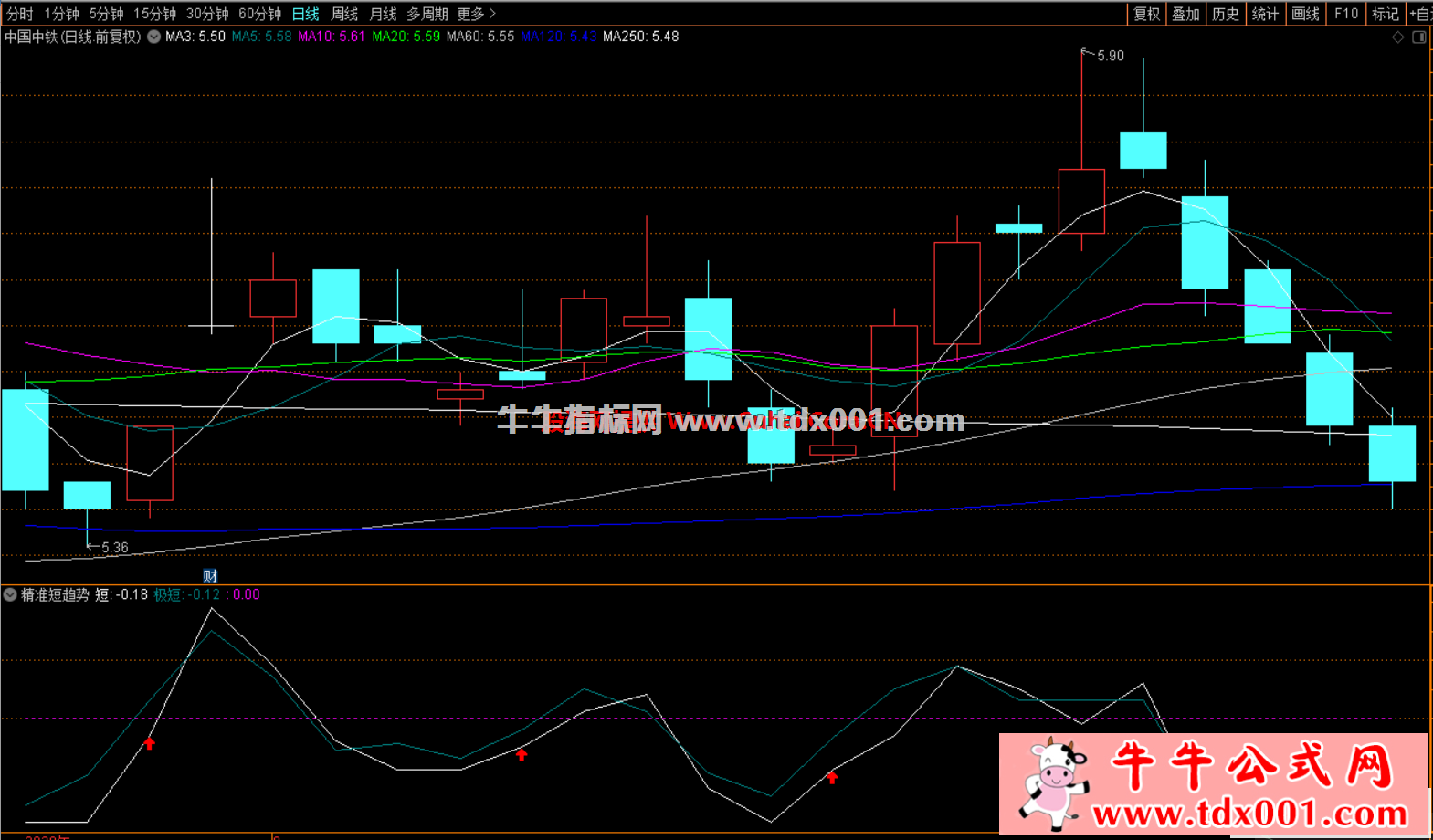1433x840 pixels.
Task: Click the 标记 mark button
Action: tap(1386, 14)
